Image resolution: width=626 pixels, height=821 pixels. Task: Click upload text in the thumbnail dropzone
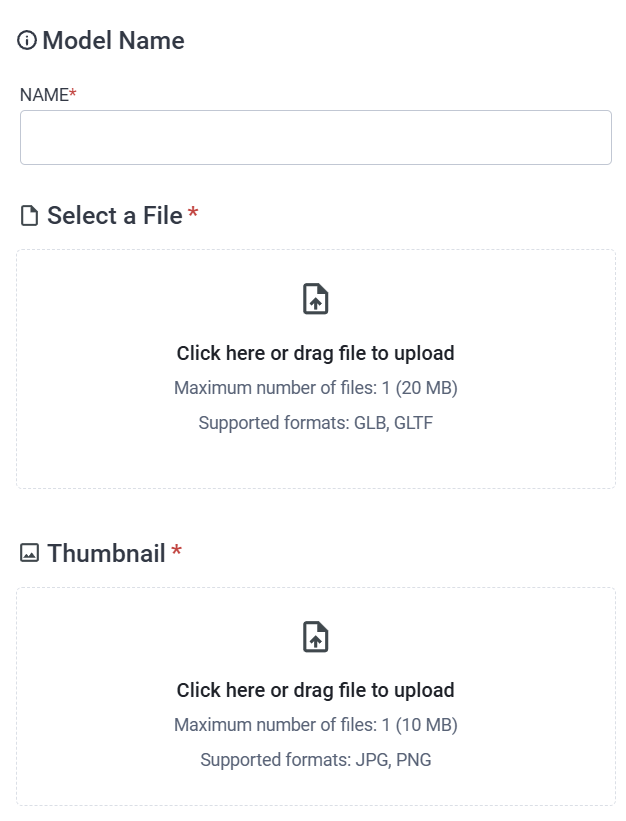tap(316, 691)
